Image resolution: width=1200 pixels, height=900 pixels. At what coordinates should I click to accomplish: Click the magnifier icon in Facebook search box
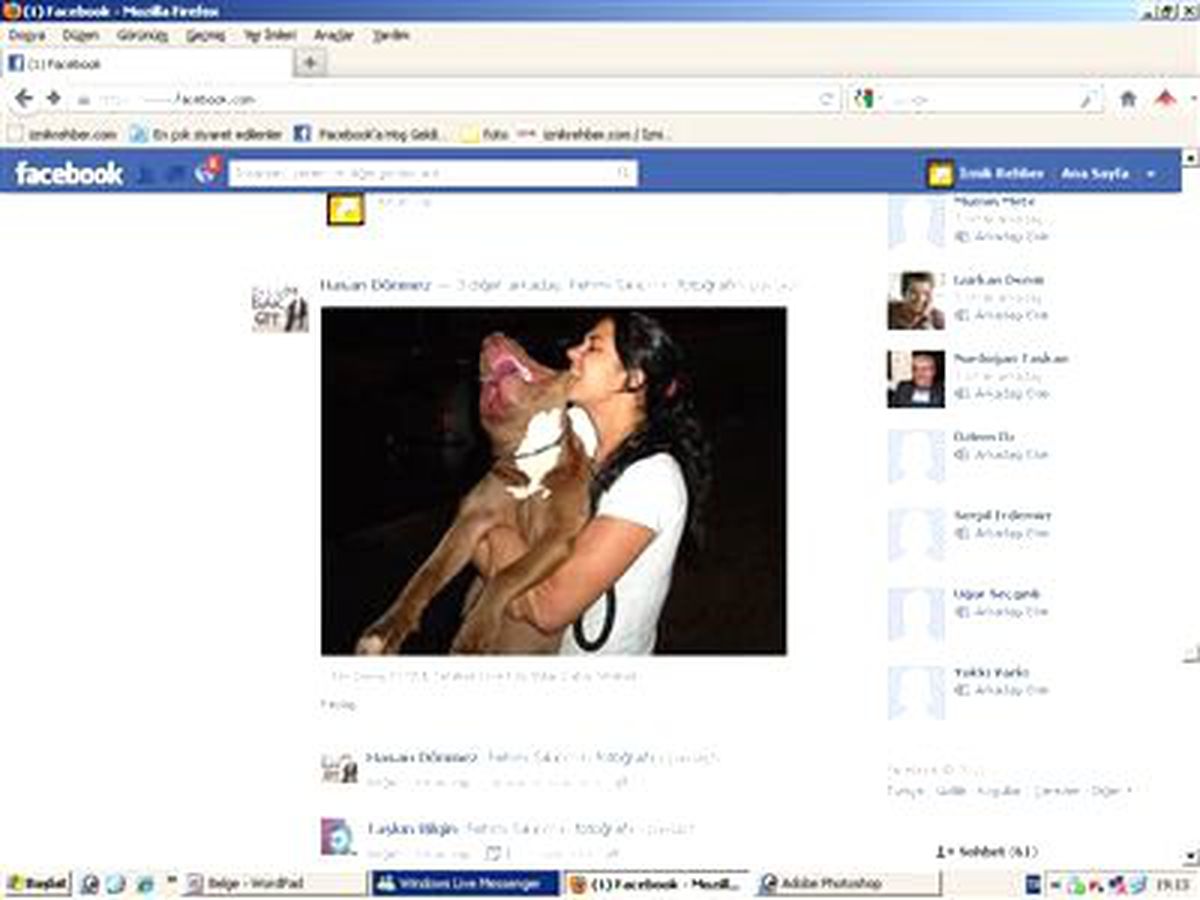point(623,173)
